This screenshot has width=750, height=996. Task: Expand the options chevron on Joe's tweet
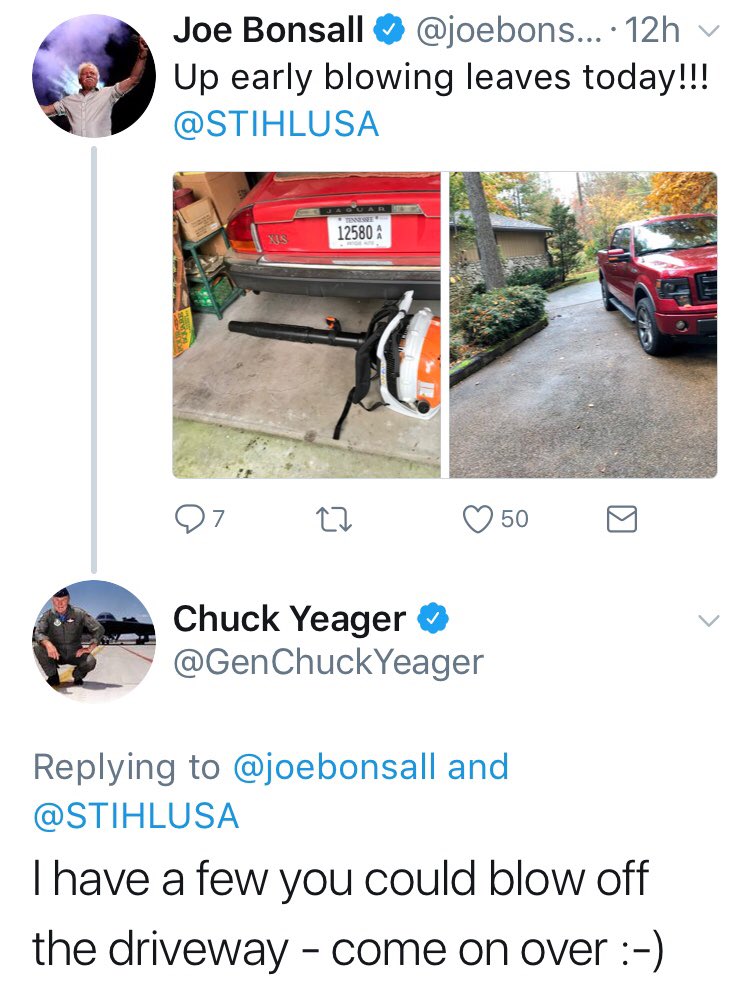click(709, 30)
